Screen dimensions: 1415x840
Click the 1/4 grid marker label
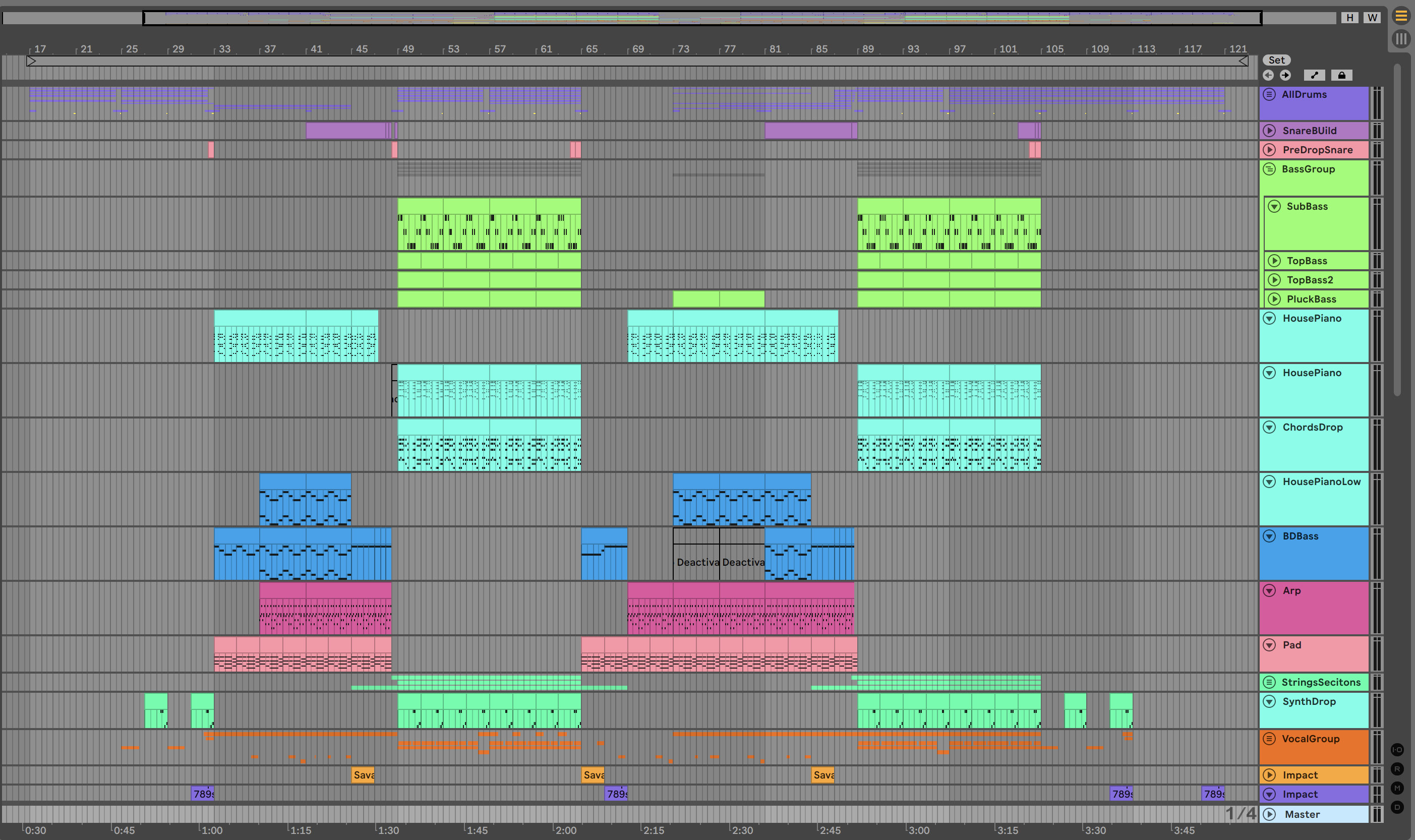point(1240,813)
